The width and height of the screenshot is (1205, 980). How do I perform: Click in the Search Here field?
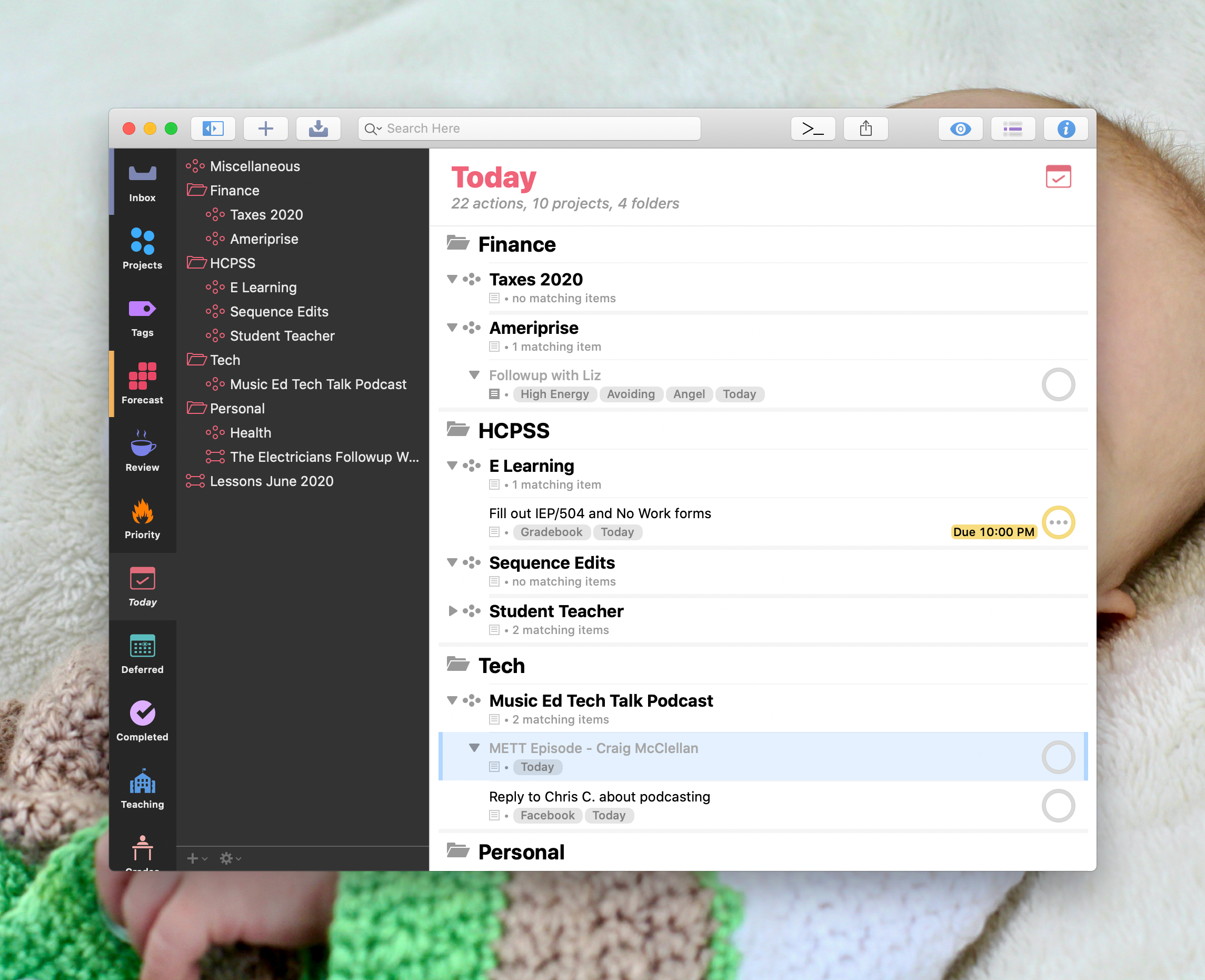coord(530,128)
